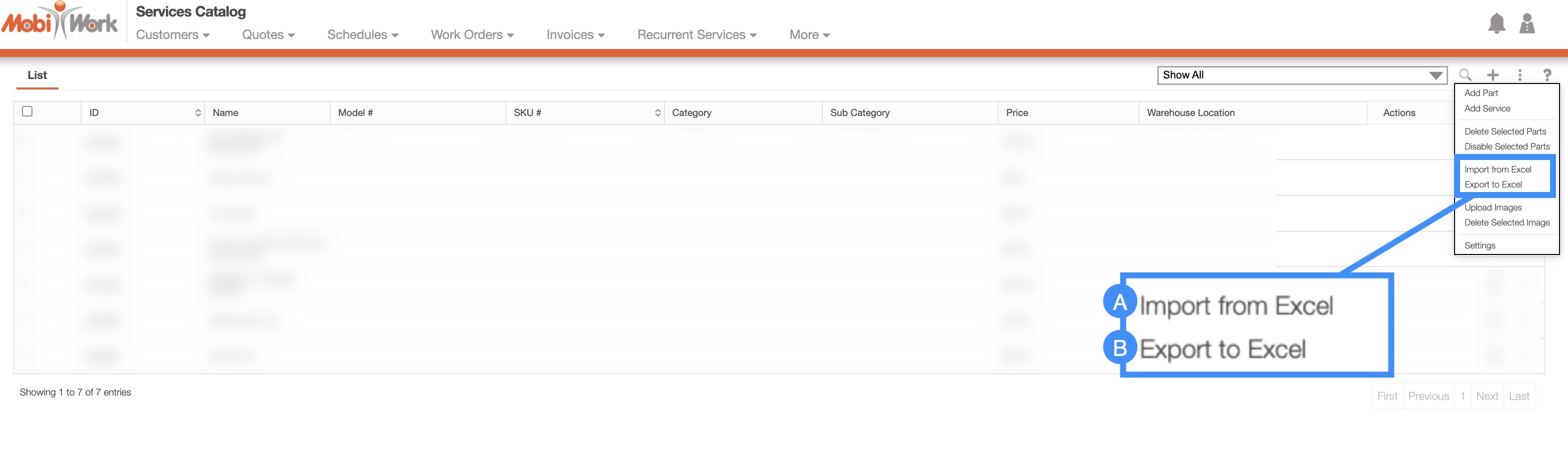Viewport: 1568px width, 460px height.
Task: Toggle the select-all checkbox in table header
Action: 27,111
